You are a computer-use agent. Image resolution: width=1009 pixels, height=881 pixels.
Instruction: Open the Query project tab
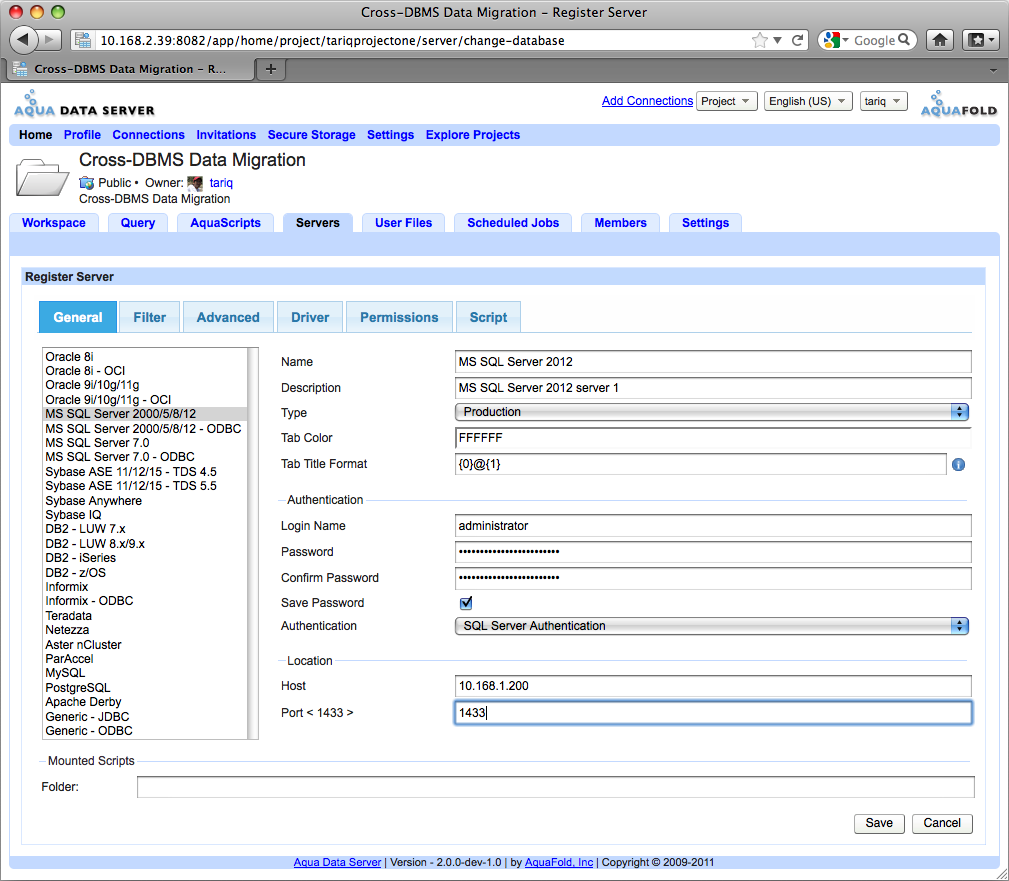[138, 223]
